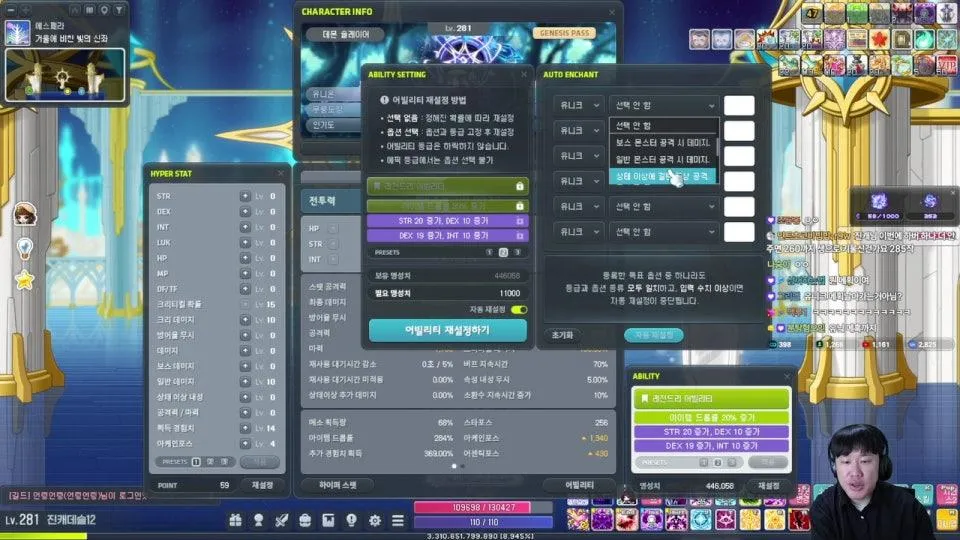Screen dimensions: 960x540
Task: Add a point to 크리 데미지 hyper stat
Action: (245, 320)
